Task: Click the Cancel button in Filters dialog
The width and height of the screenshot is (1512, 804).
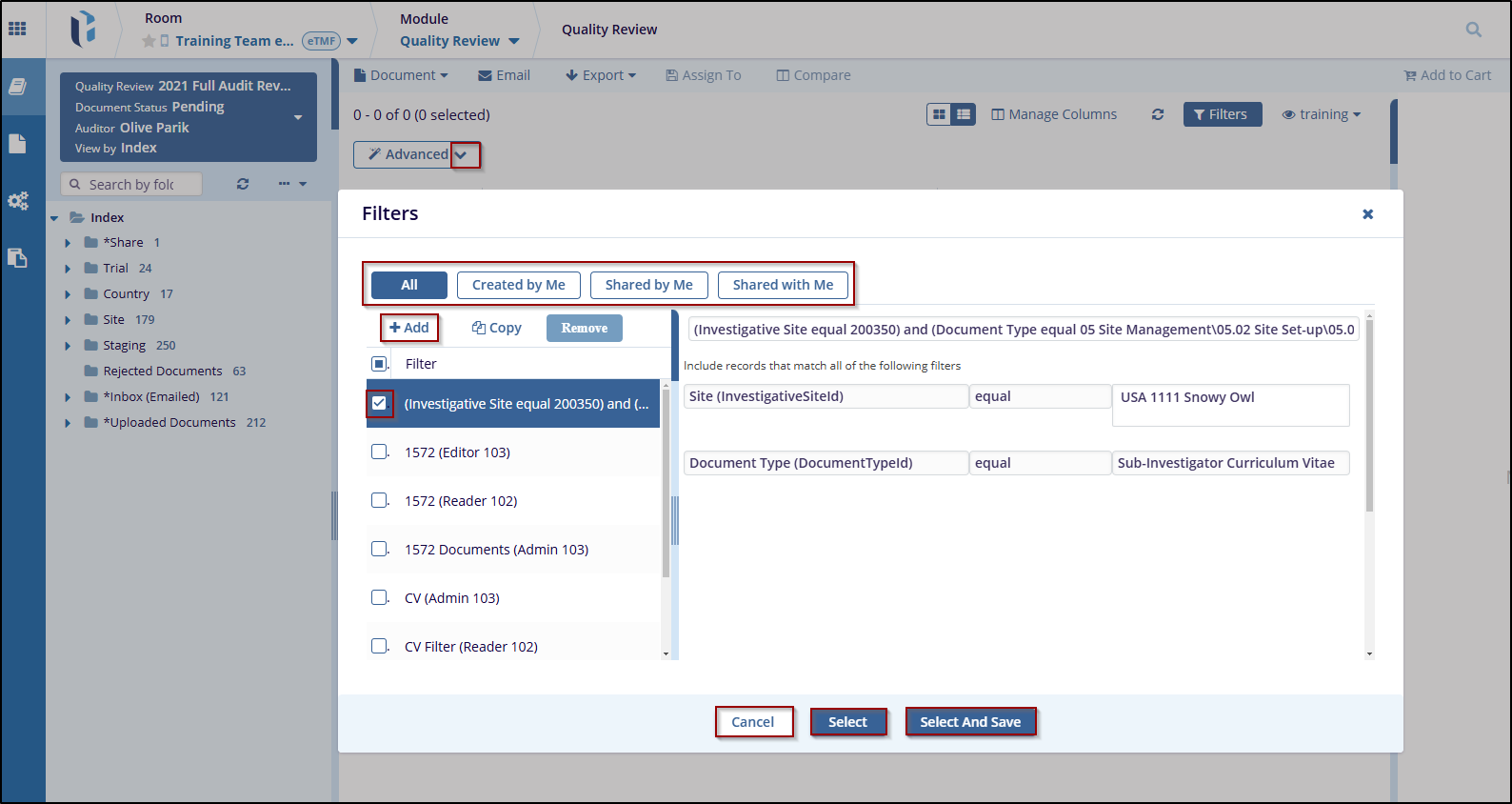Action: [752, 722]
